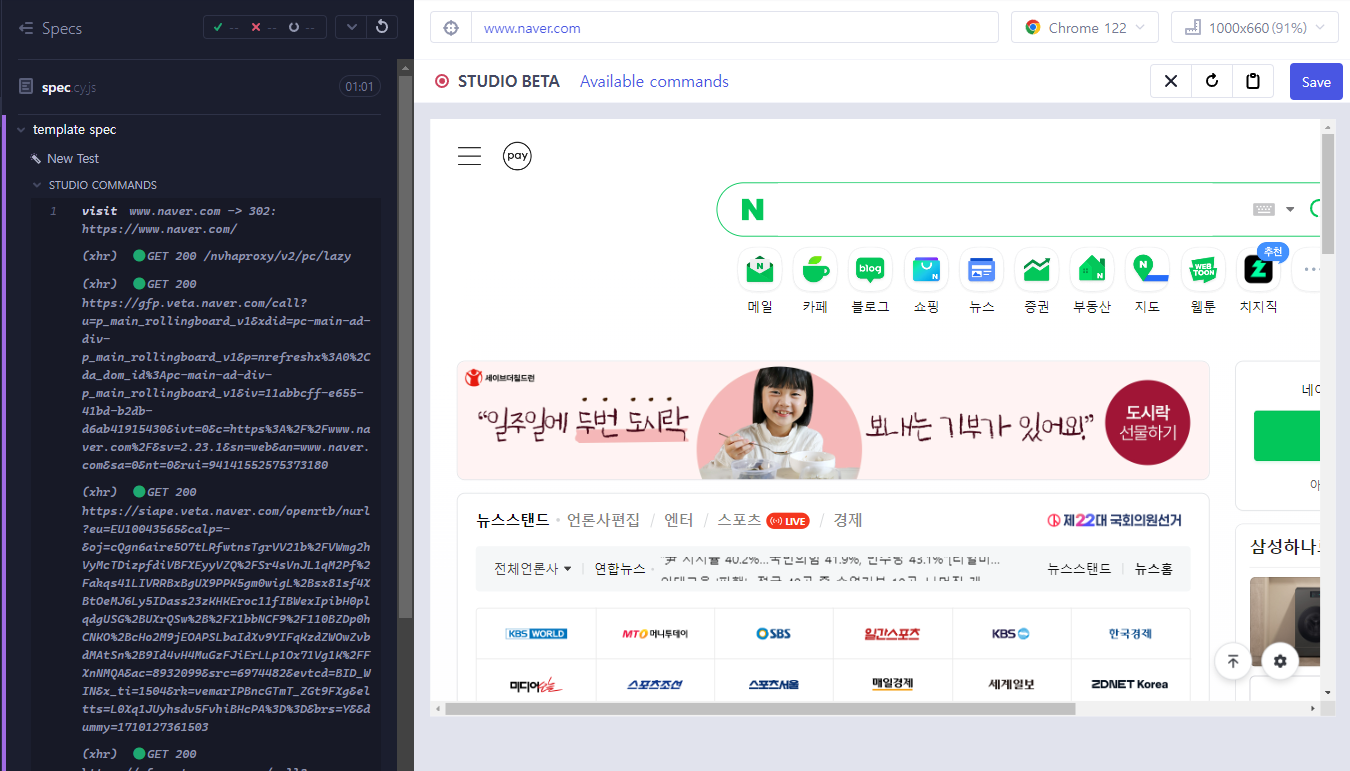1350x771 pixels.
Task: Open Chrome 122 browser dropdown
Action: coord(1085,28)
